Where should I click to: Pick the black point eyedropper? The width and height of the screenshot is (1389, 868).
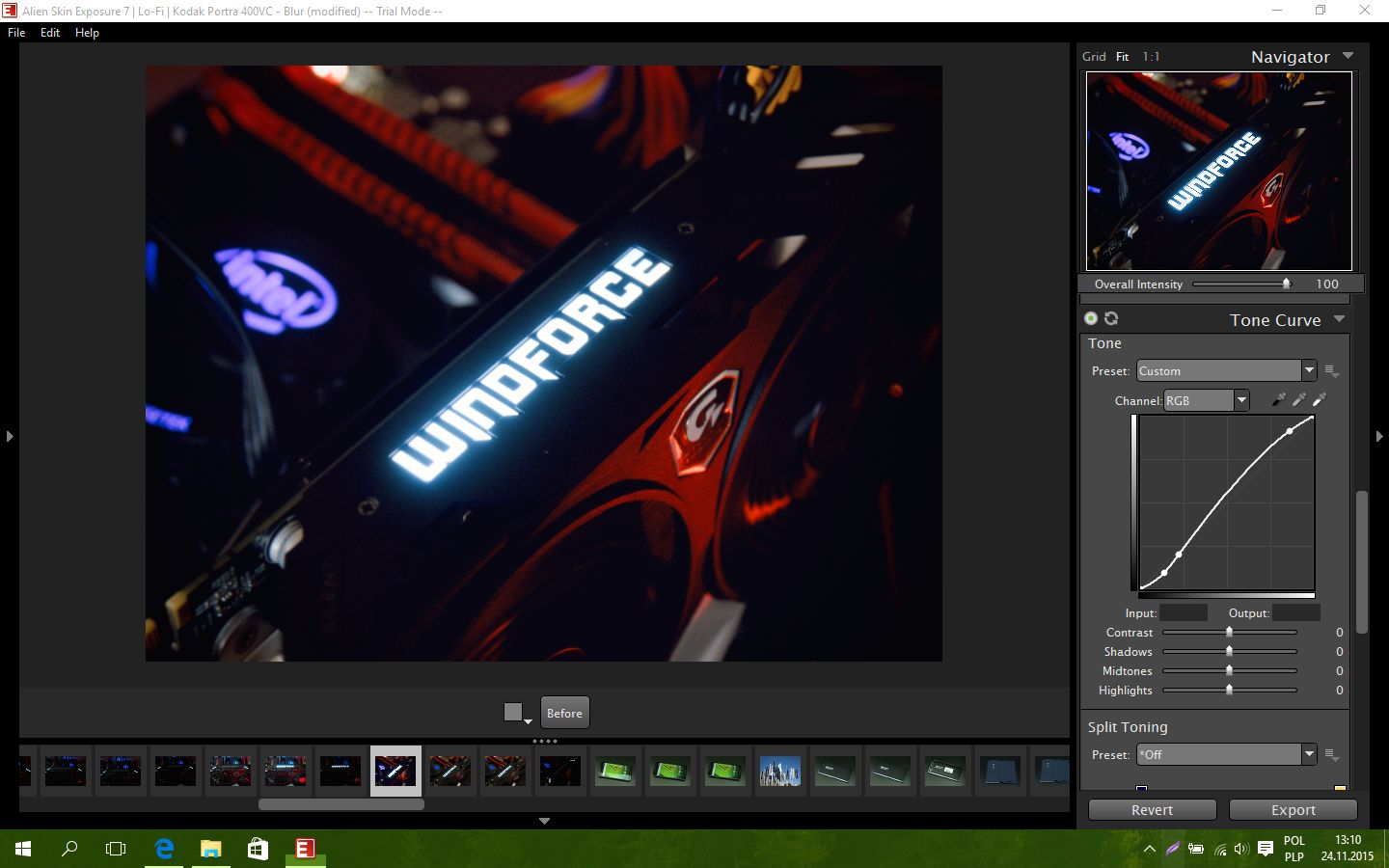click(1279, 399)
